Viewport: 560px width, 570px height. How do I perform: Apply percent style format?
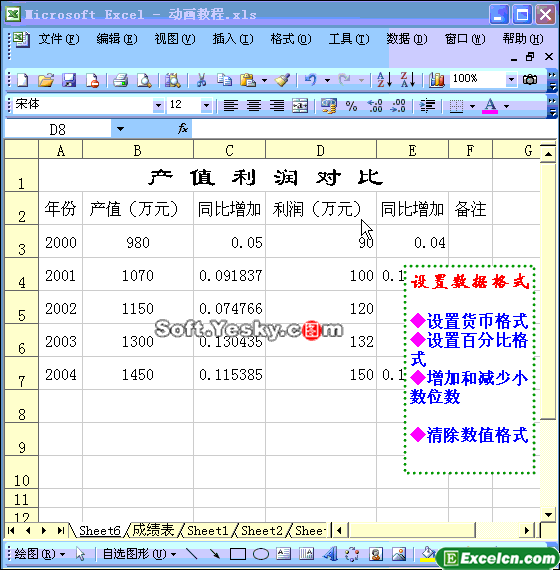click(351, 106)
